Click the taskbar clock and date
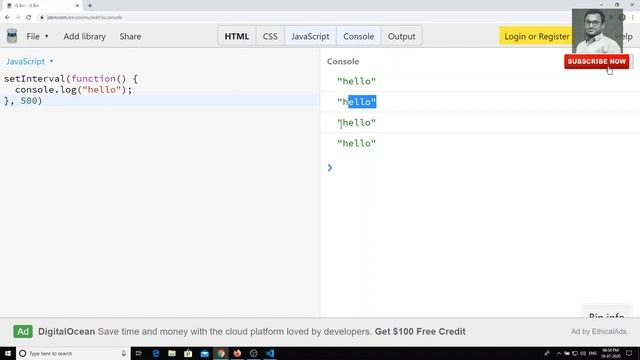The width and height of the screenshot is (640, 360). 611,353
